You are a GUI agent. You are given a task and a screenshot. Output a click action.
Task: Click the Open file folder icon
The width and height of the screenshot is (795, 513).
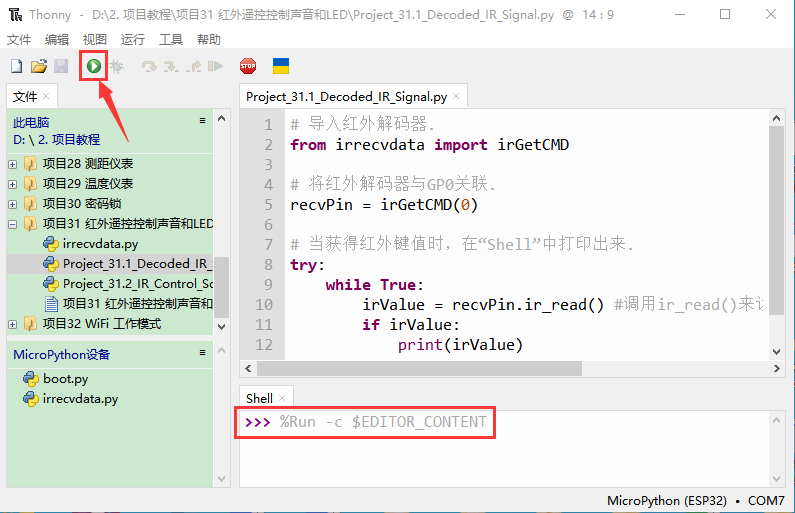[38, 66]
